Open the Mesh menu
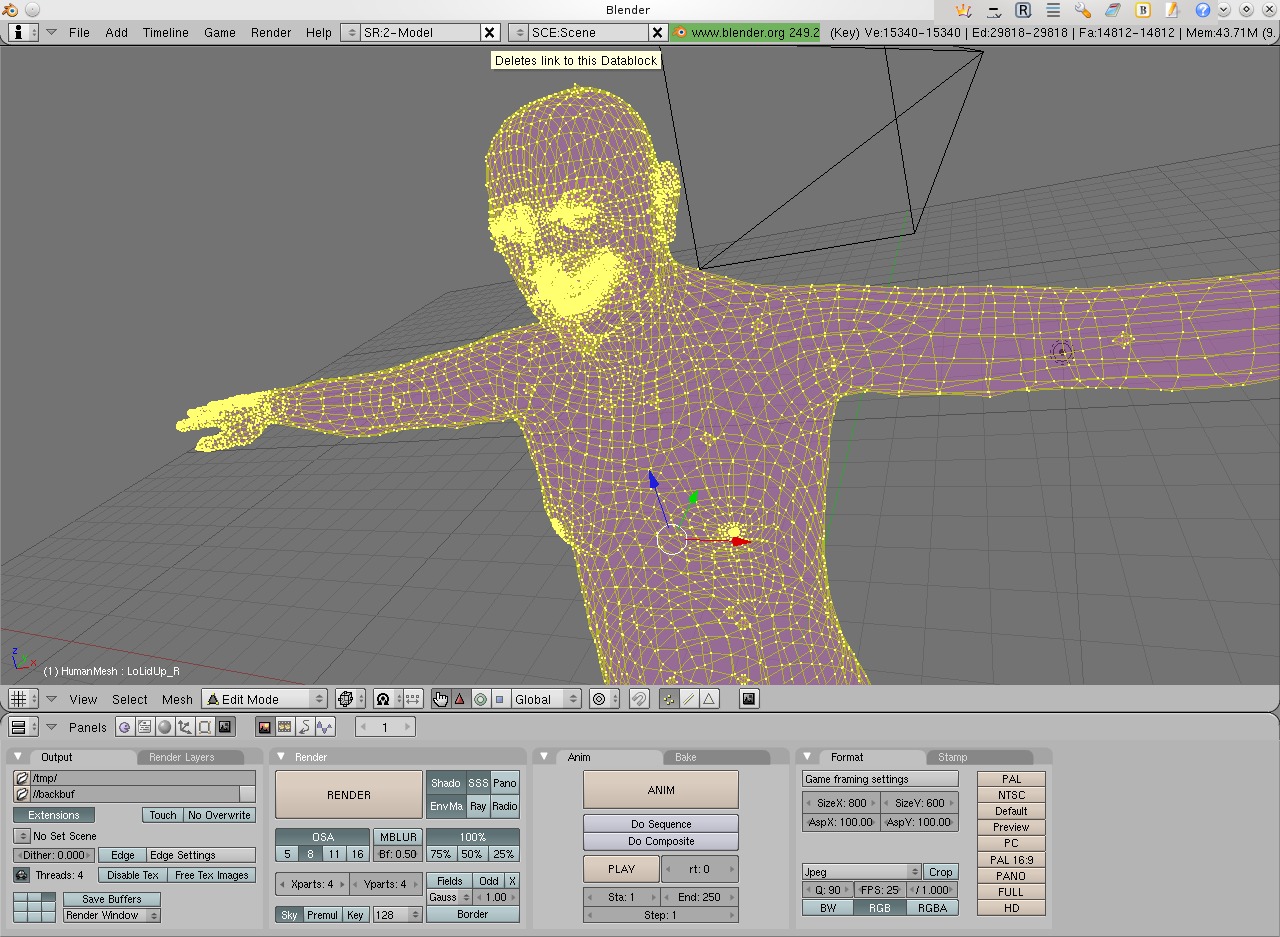 pos(177,699)
